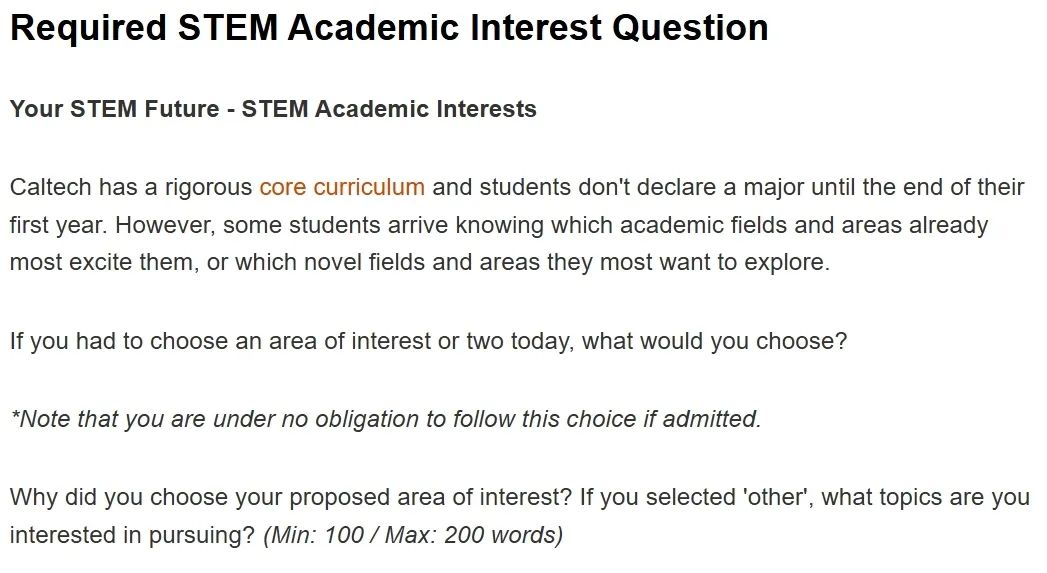
Task: Click the phrase 'what would you choose?'
Action: pos(714,341)
